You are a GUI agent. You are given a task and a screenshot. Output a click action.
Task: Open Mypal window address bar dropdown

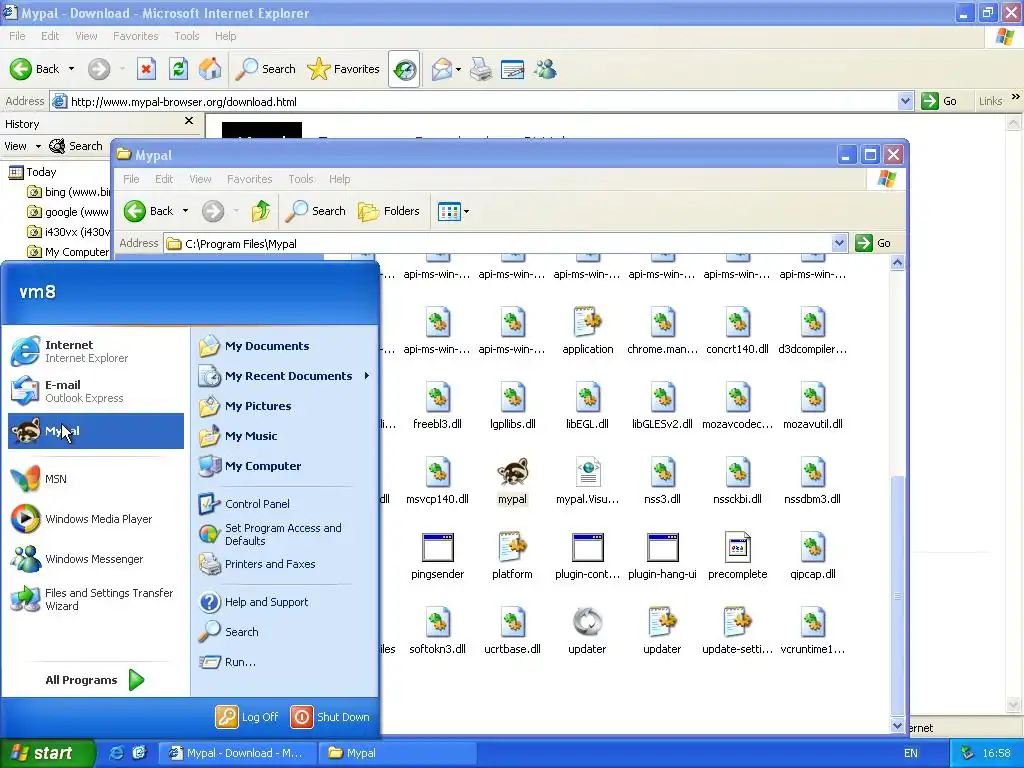(839, 244)
